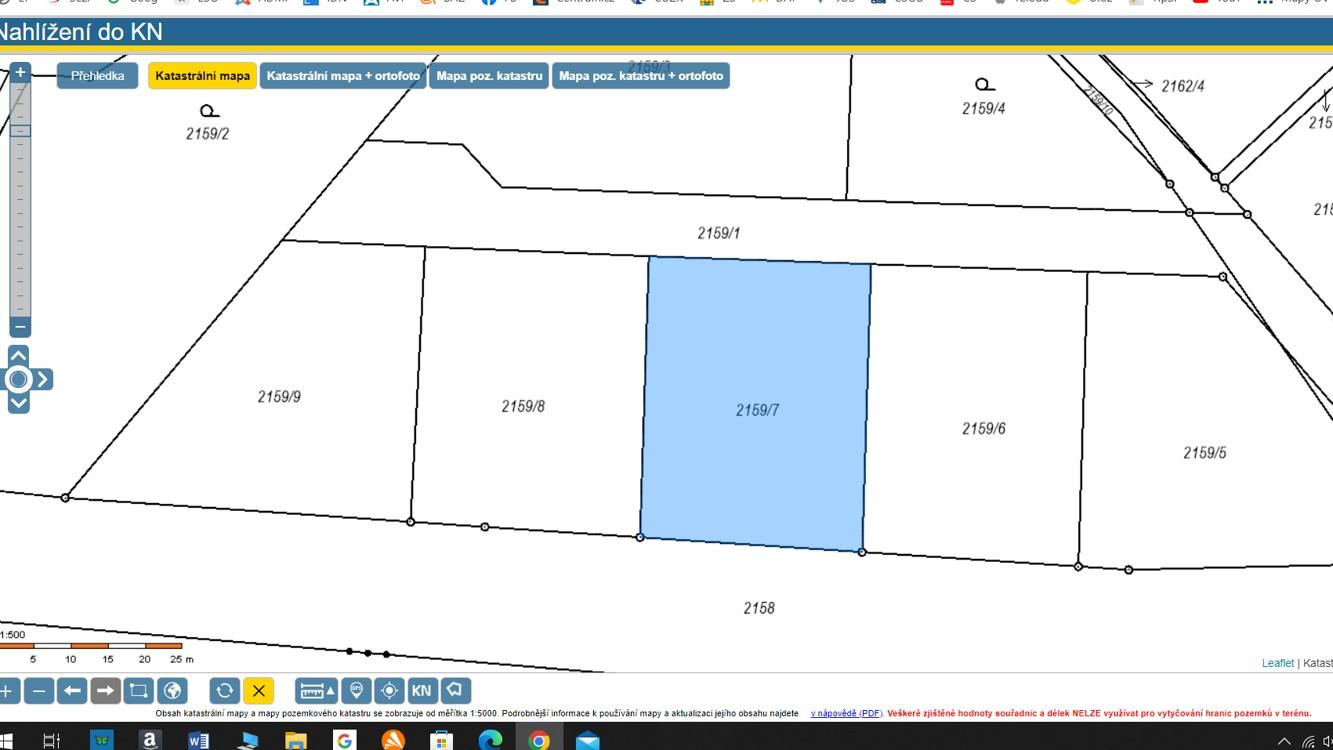This screenshot has width=1333, height=750.
Task: Switch to Katastrální mapa + ortofoto
Action: pos(343,76)
